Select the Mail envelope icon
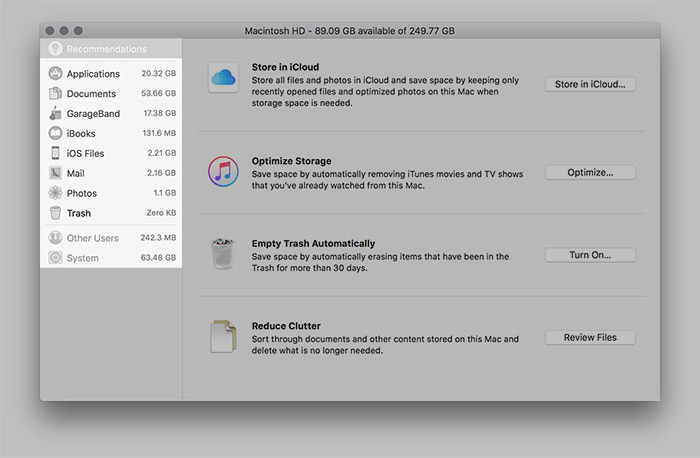700x458 pixels. (55, 174)
